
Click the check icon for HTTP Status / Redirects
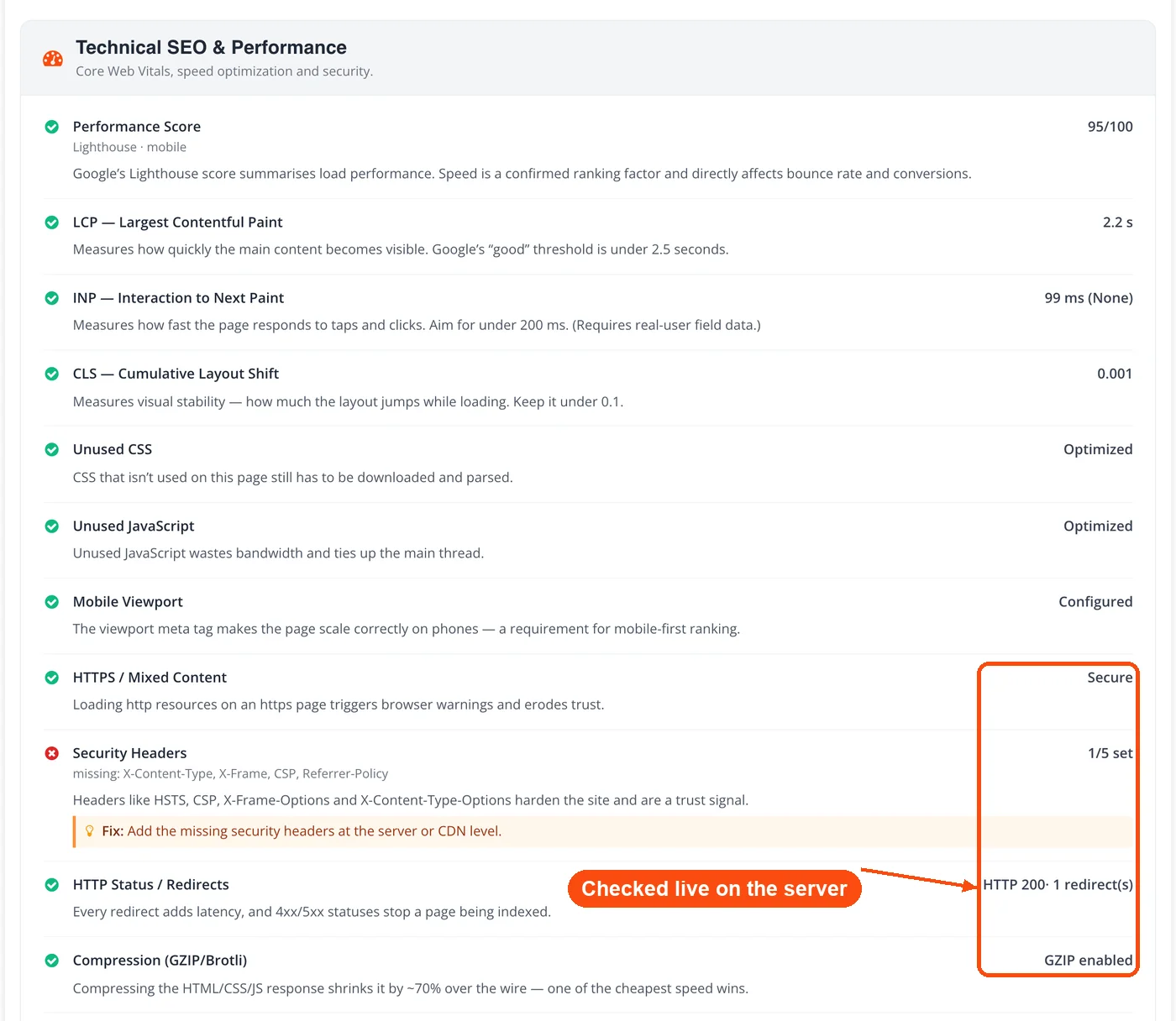[52, 885]
